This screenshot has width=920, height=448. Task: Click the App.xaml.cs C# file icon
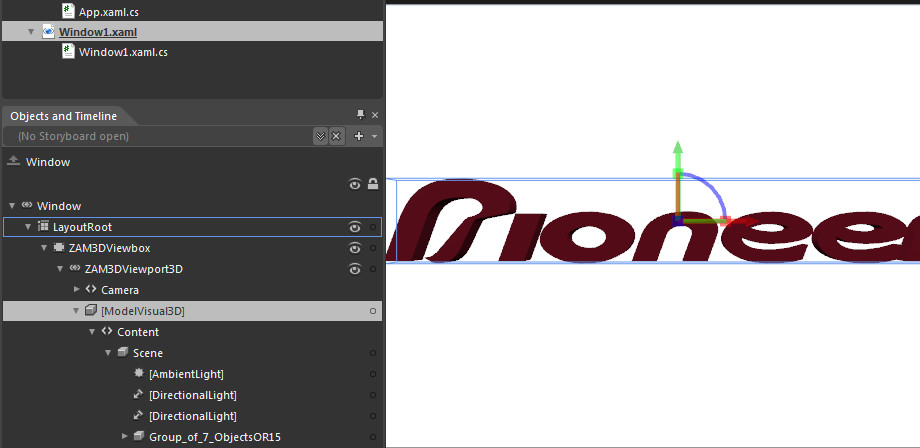(68, 11)
